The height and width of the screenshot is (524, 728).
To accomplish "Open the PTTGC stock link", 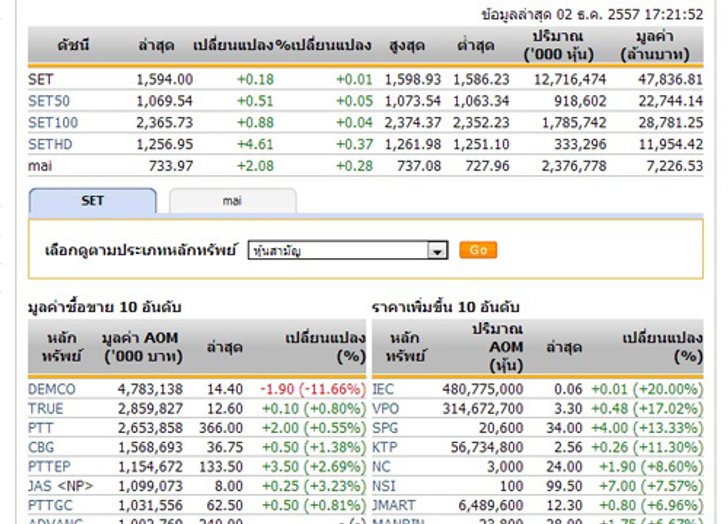I will (51, 505).
